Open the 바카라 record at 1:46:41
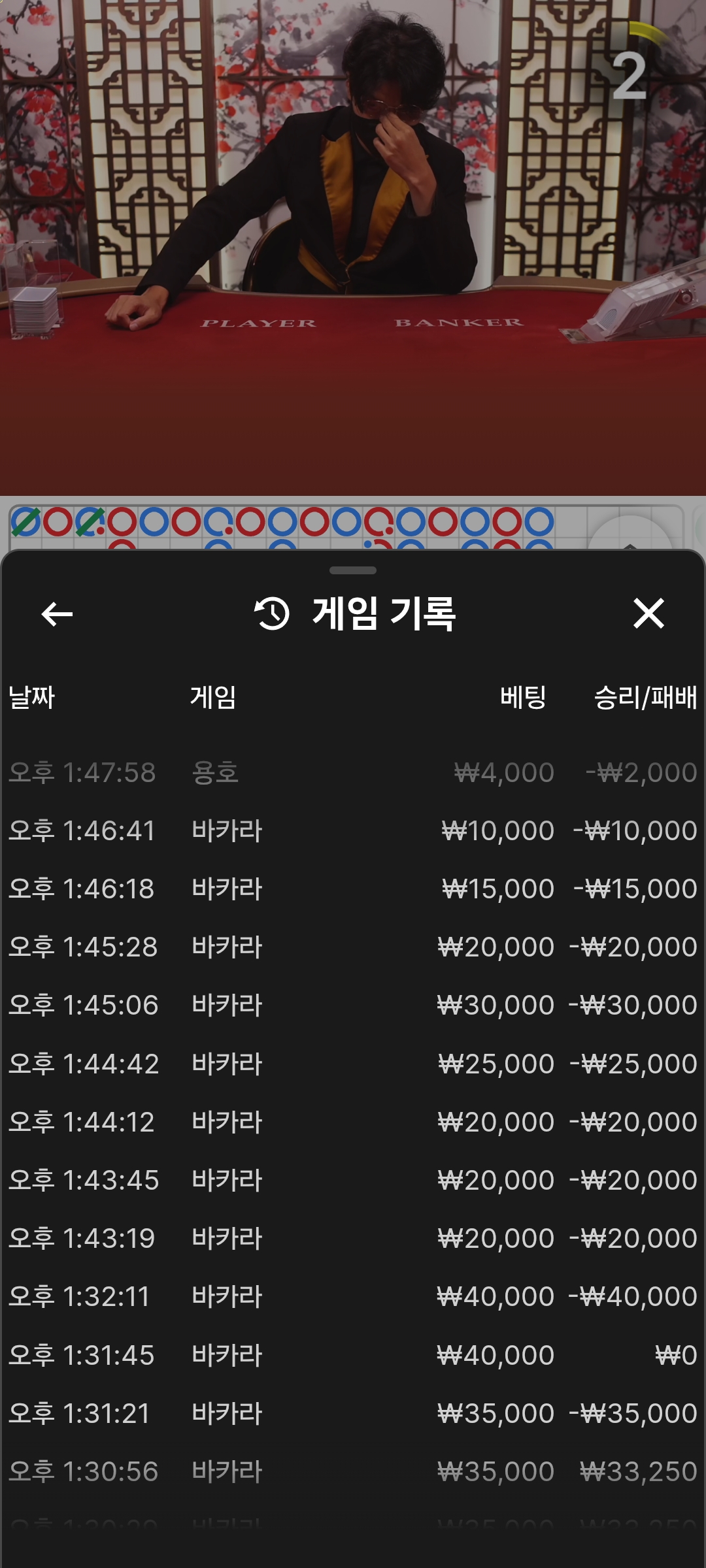This screenshot has height=1568, width=706. click(x=353, y=831)
